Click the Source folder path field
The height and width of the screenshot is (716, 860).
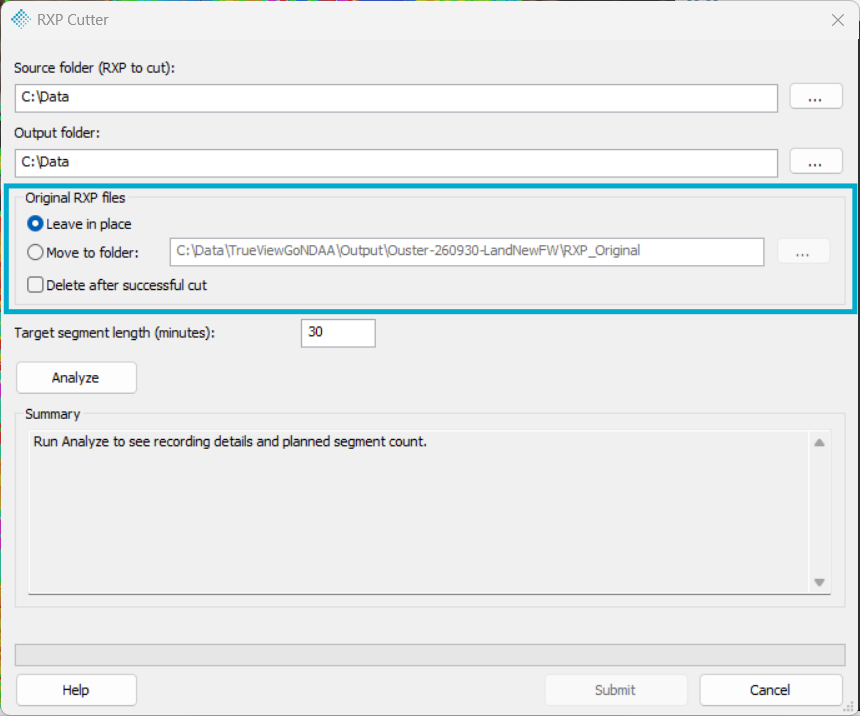pos(396,98)
